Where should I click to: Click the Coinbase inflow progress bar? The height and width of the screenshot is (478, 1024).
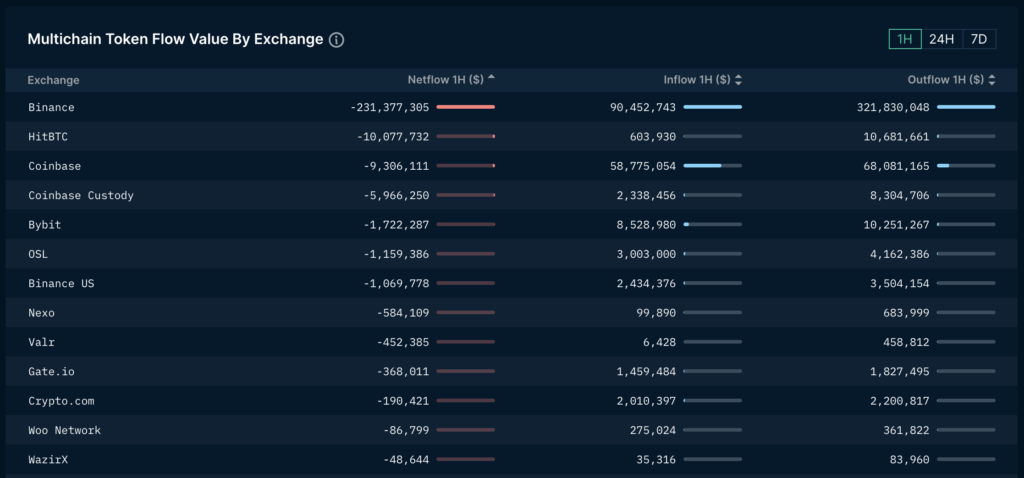coord(712,165)
